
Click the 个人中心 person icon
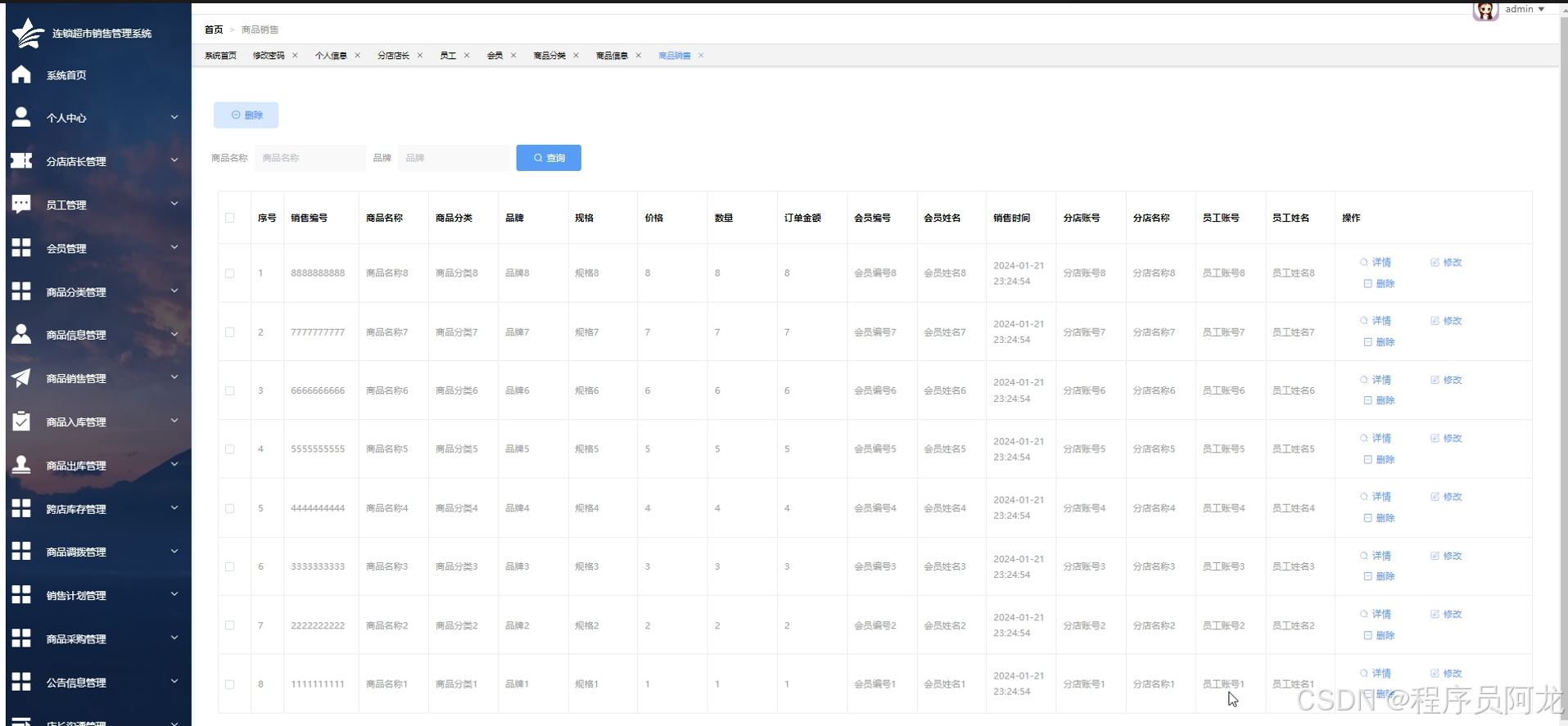[21, 117]
